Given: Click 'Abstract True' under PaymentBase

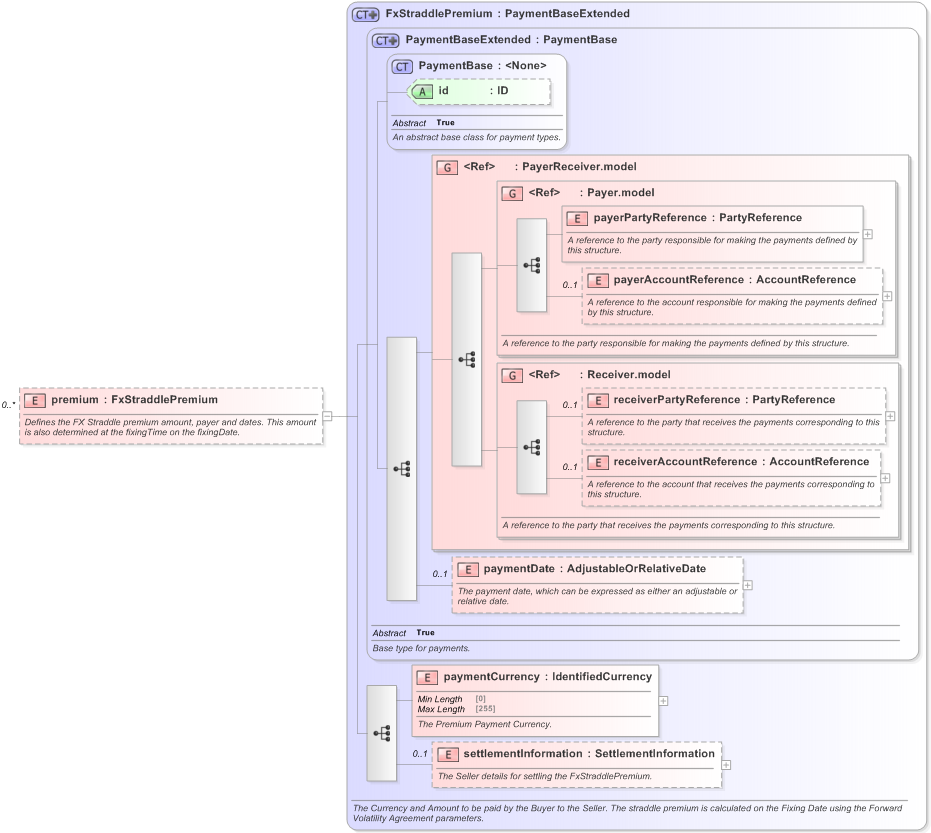Looking at the screenshot, I should [x=423, y=123].
